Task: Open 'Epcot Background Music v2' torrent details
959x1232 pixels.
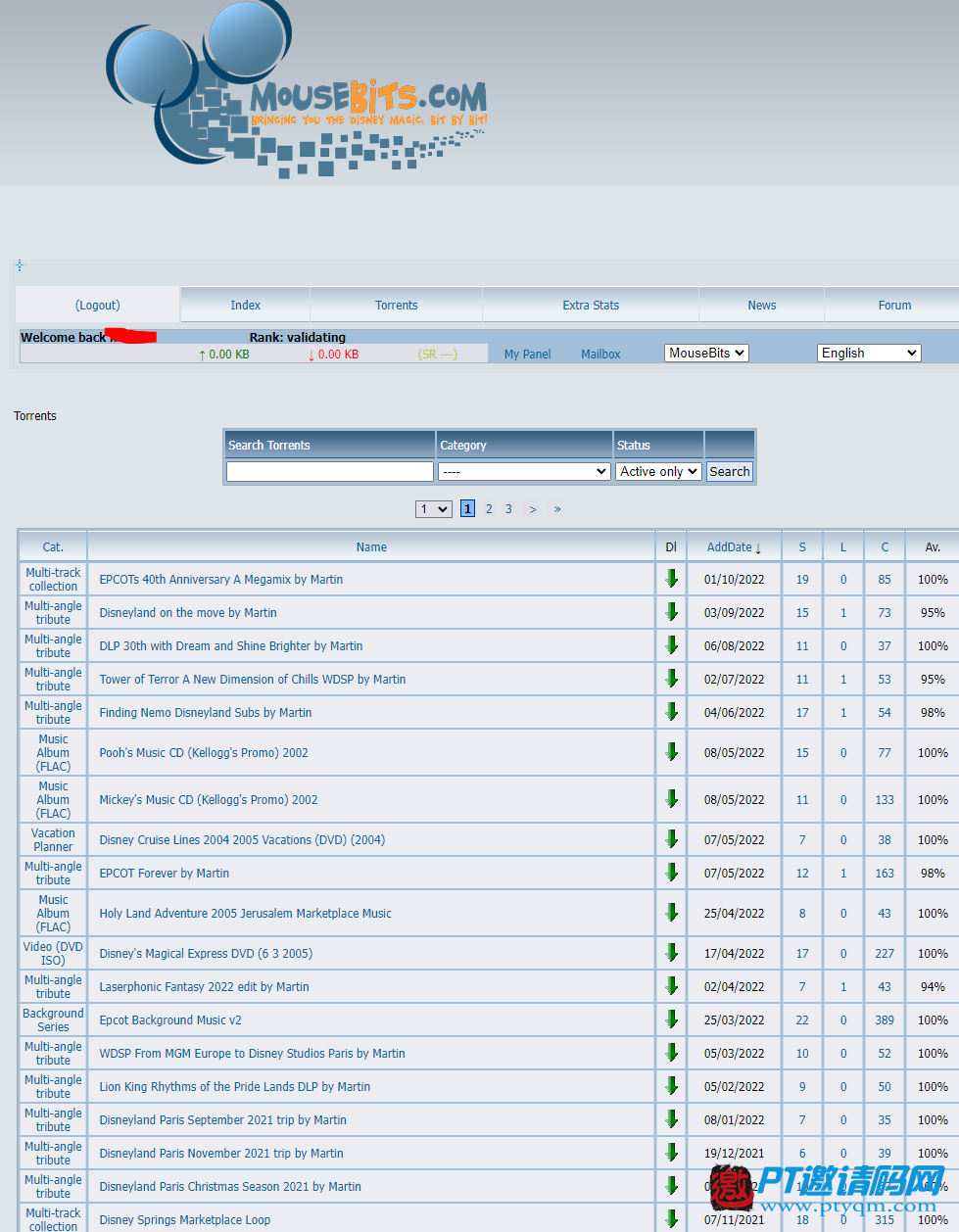Action: tap(170, 1019)
